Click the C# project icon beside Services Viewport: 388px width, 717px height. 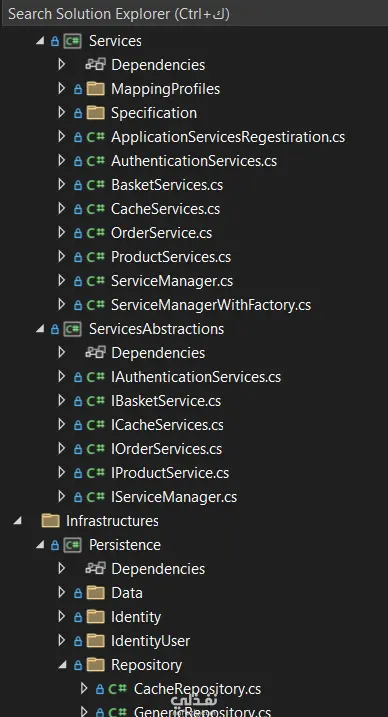72,41
